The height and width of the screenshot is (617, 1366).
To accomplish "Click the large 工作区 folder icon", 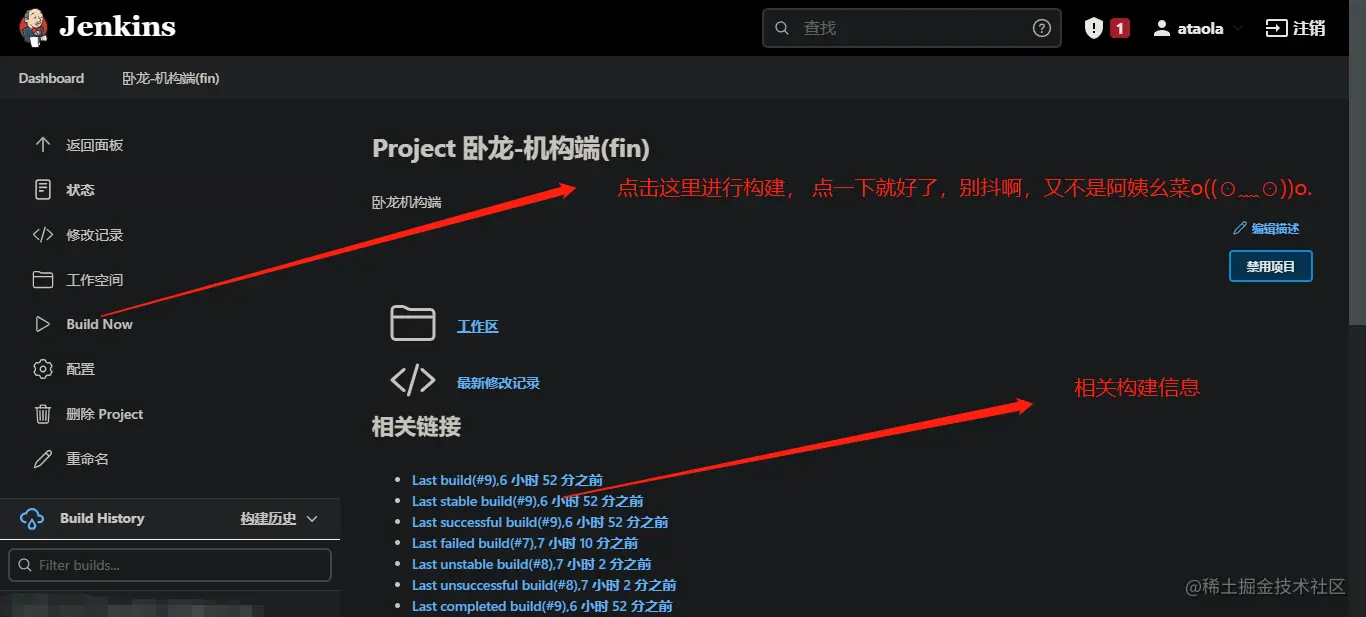I will point(412,324).
